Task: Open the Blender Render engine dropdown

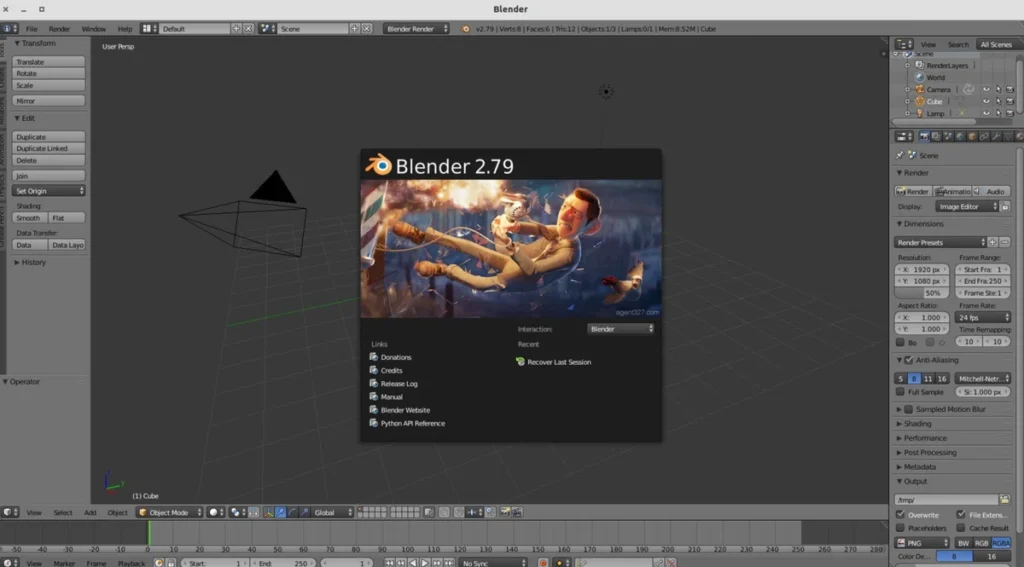Action: (416, 29)
